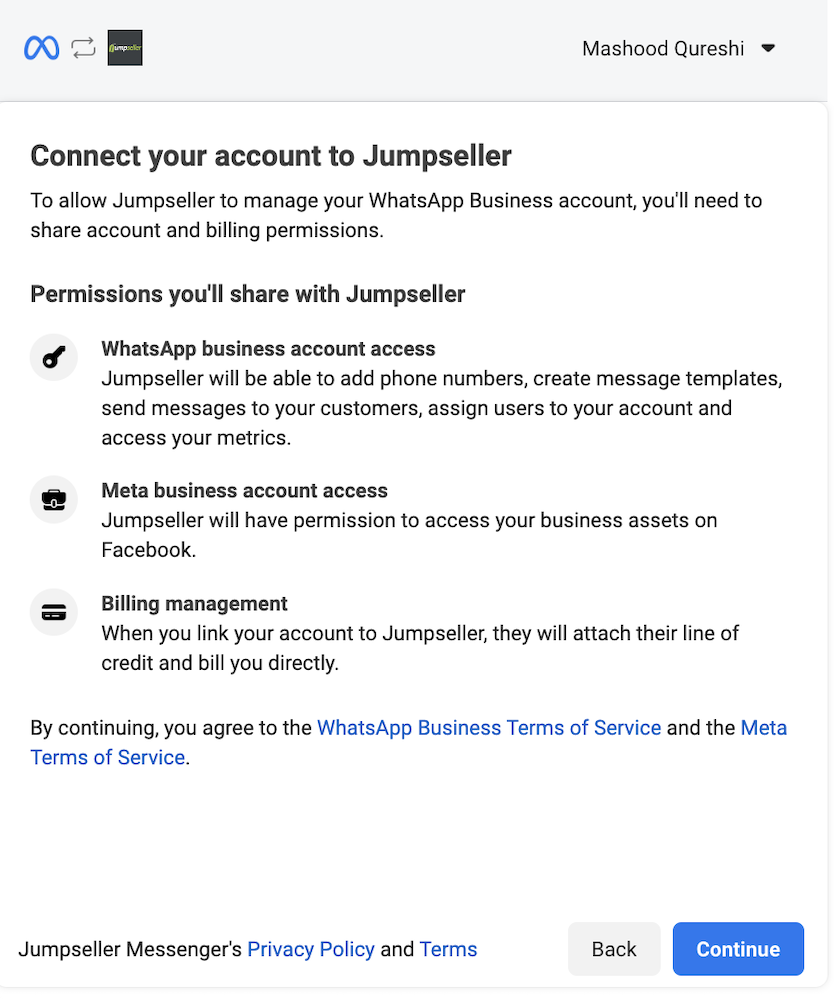Click the Back button

tap(614, 949)
